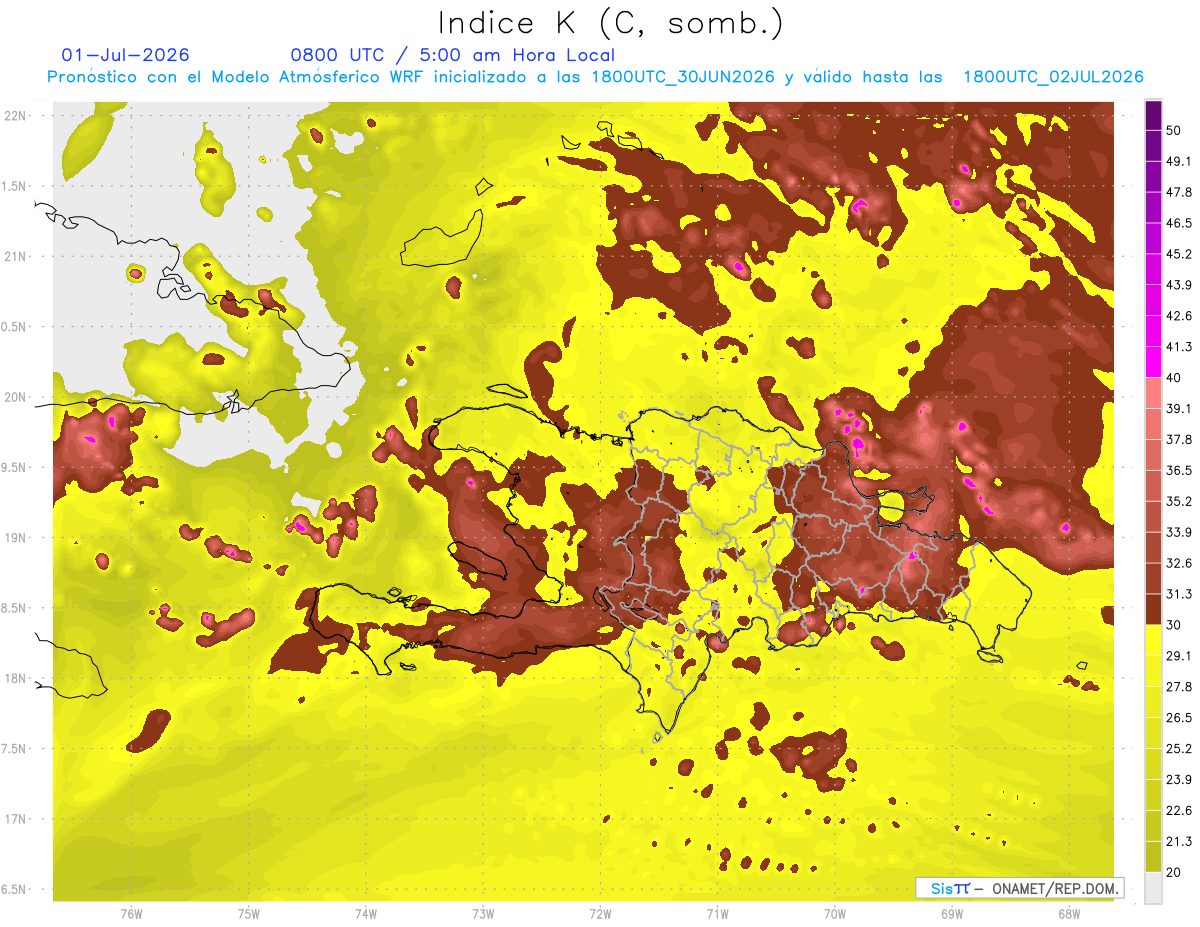Click the 72W longitude label

click(600, 913)
